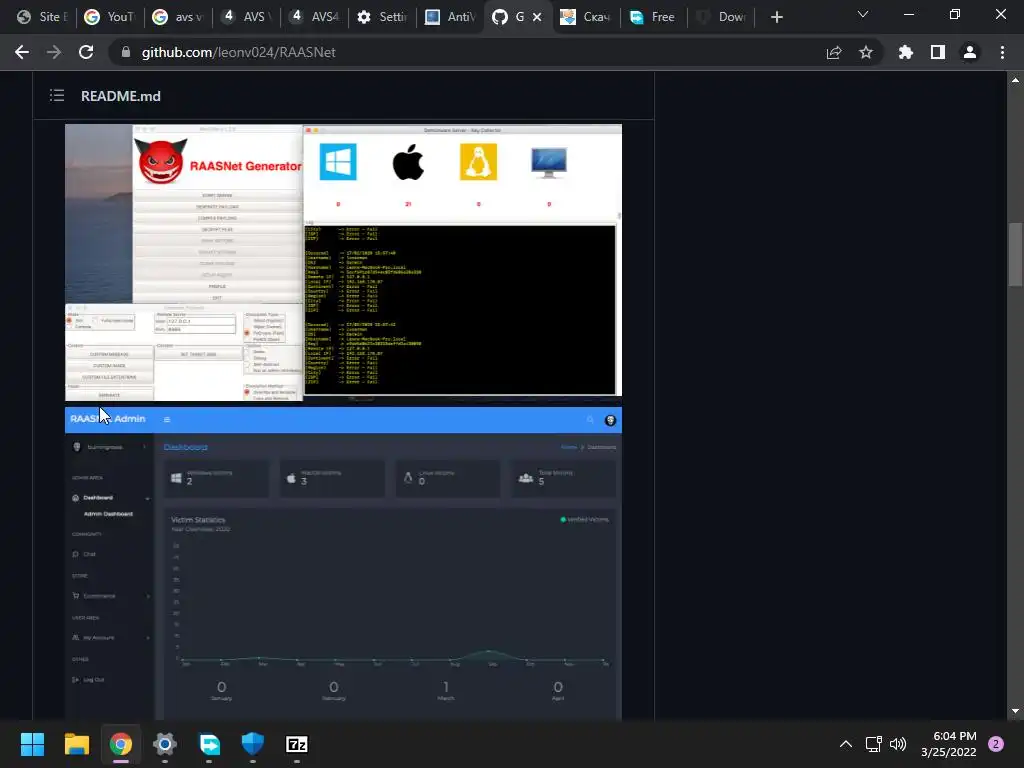This screenshot has height=768, width=1024.
Task: Show hidden system tray icons
Action: click(846, 744)
